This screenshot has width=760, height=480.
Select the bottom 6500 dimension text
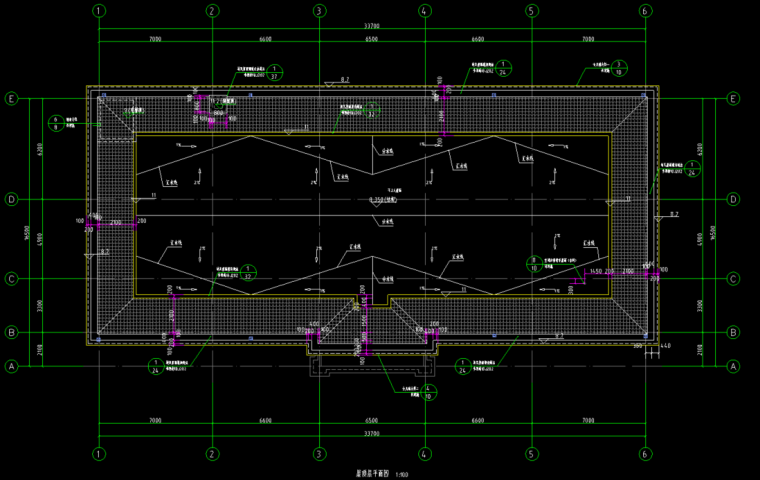pyautogui.click(x=371, y=422)
